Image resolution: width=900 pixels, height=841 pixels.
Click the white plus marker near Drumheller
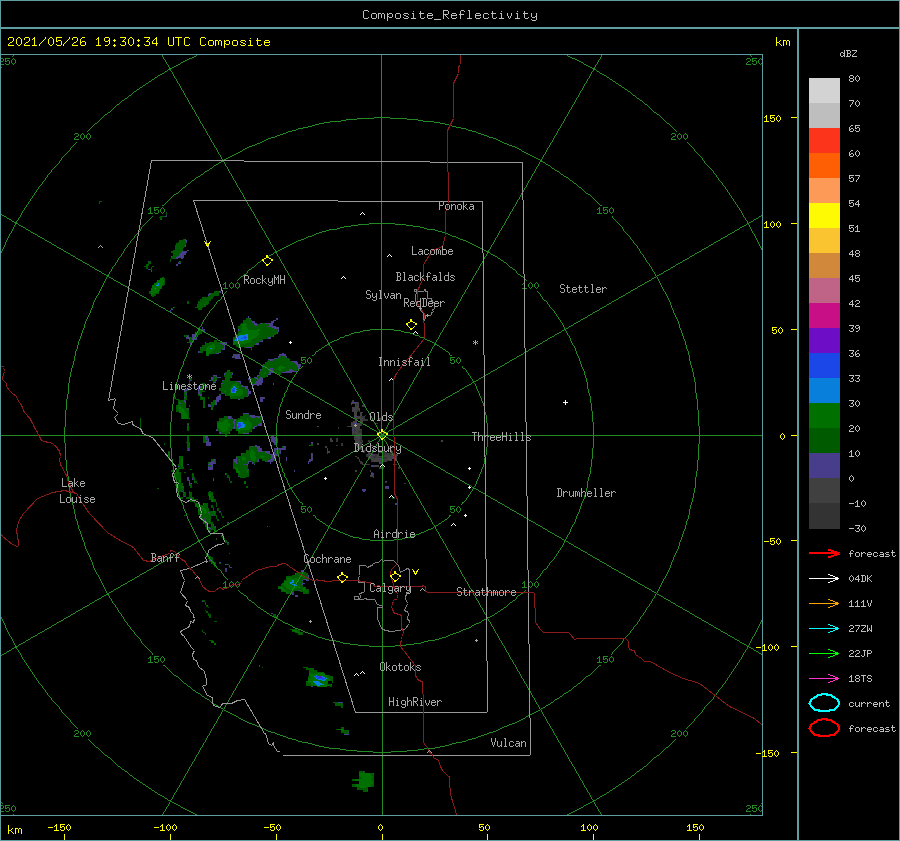click(565, 402)
